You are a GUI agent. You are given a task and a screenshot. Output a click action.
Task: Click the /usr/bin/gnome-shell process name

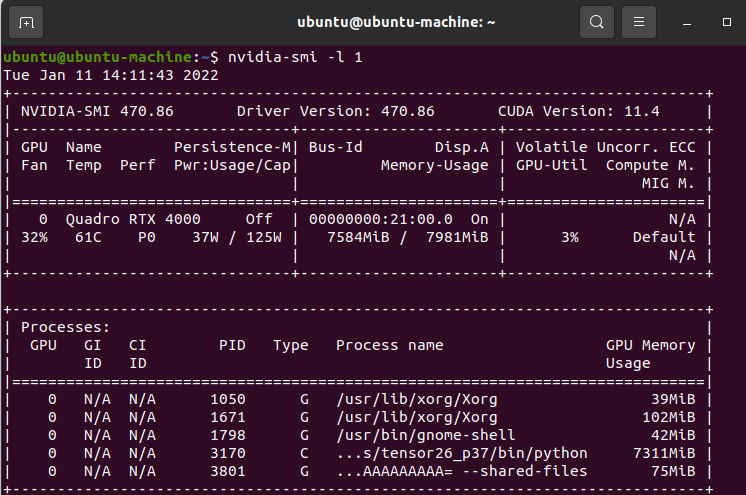[426, 436]
